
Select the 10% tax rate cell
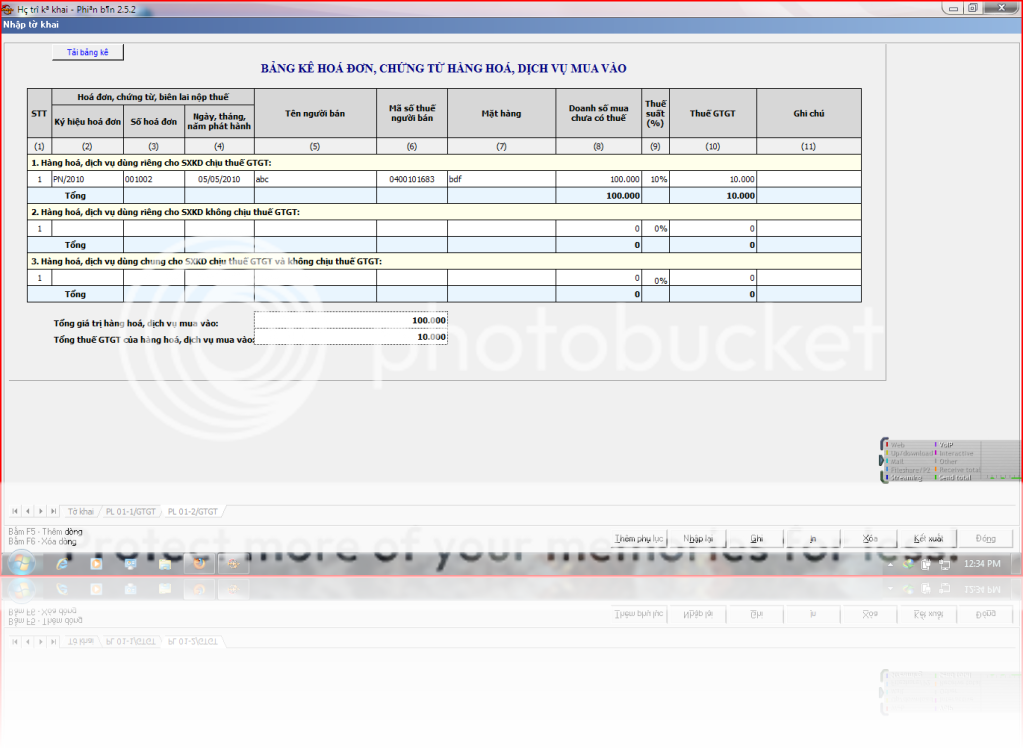[x=655, y=179]
